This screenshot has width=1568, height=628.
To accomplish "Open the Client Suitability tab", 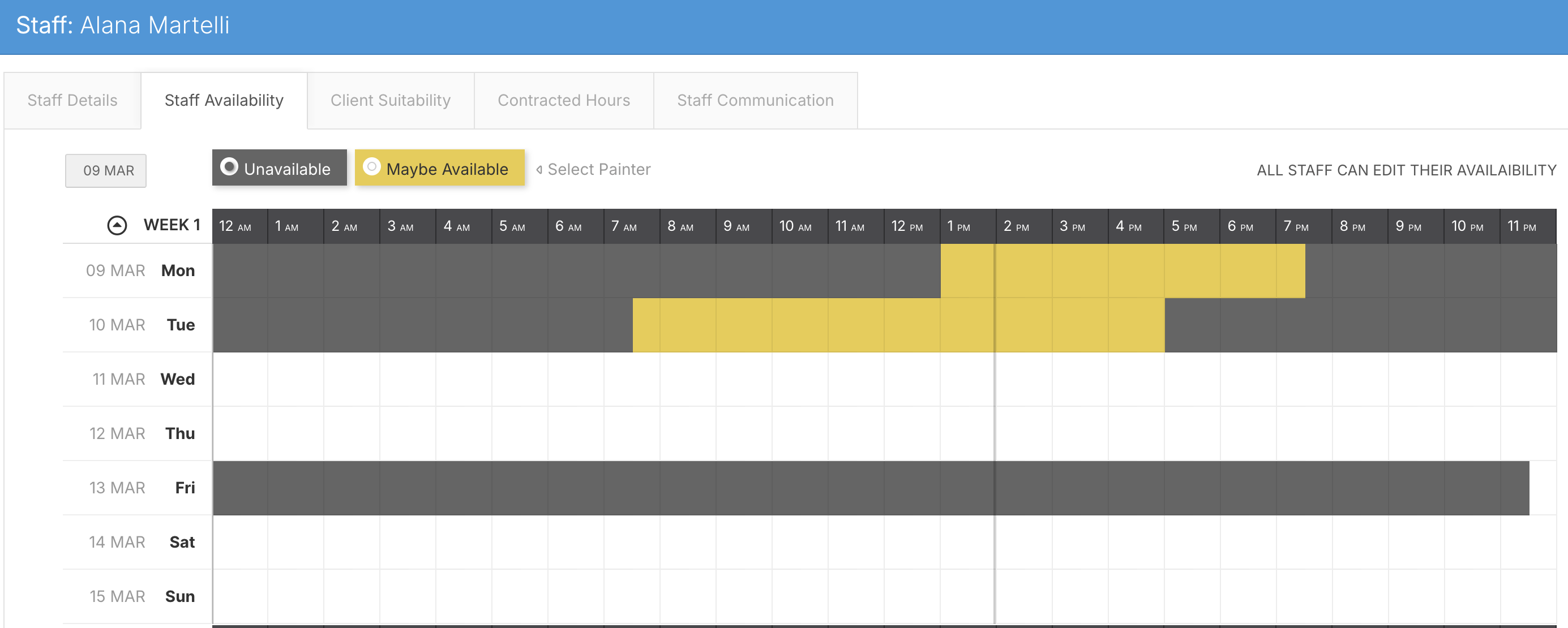I will pyautogui.click(x=391, y=100).
